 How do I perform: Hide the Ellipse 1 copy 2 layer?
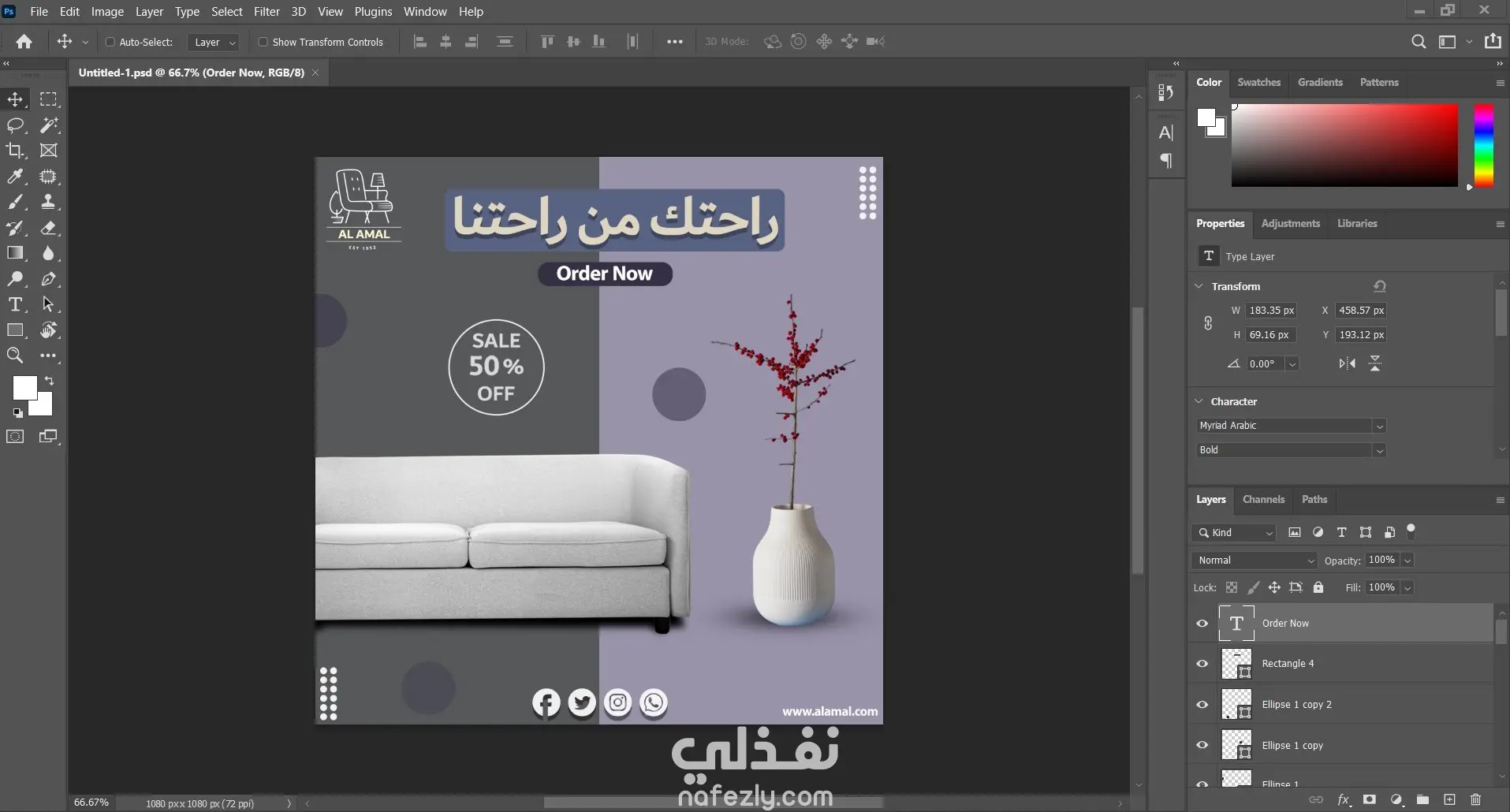tap(1202, 705)
